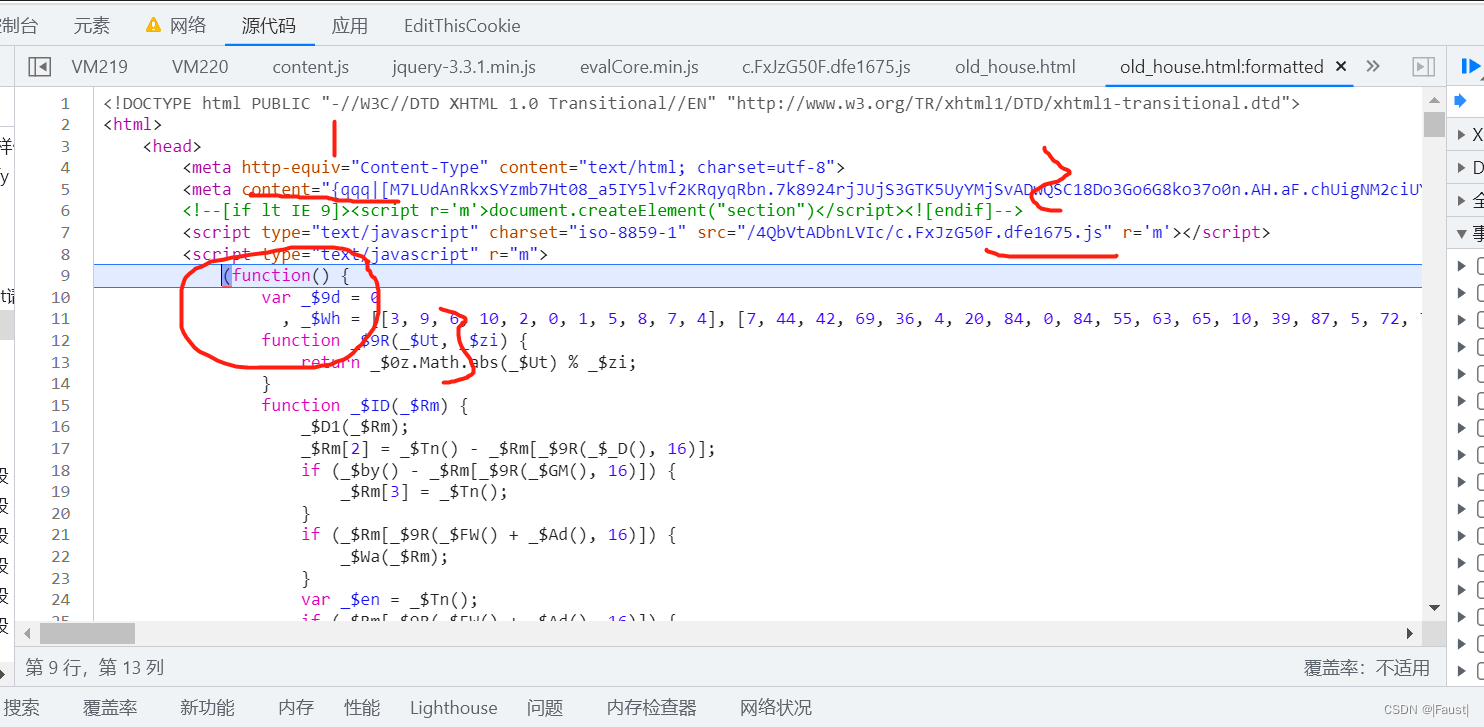Switch to content.js file tab
This screenshot has height=727, width=1484.
pyautogui.click(x=311, y=67)
